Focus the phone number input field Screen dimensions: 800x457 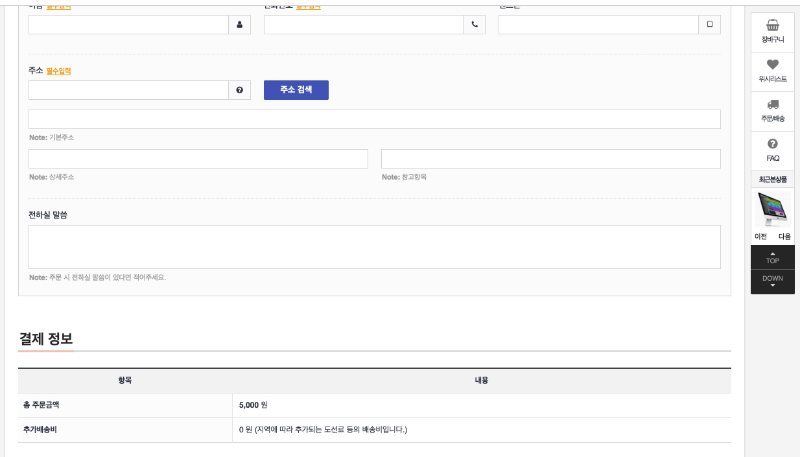click(364, 24)
